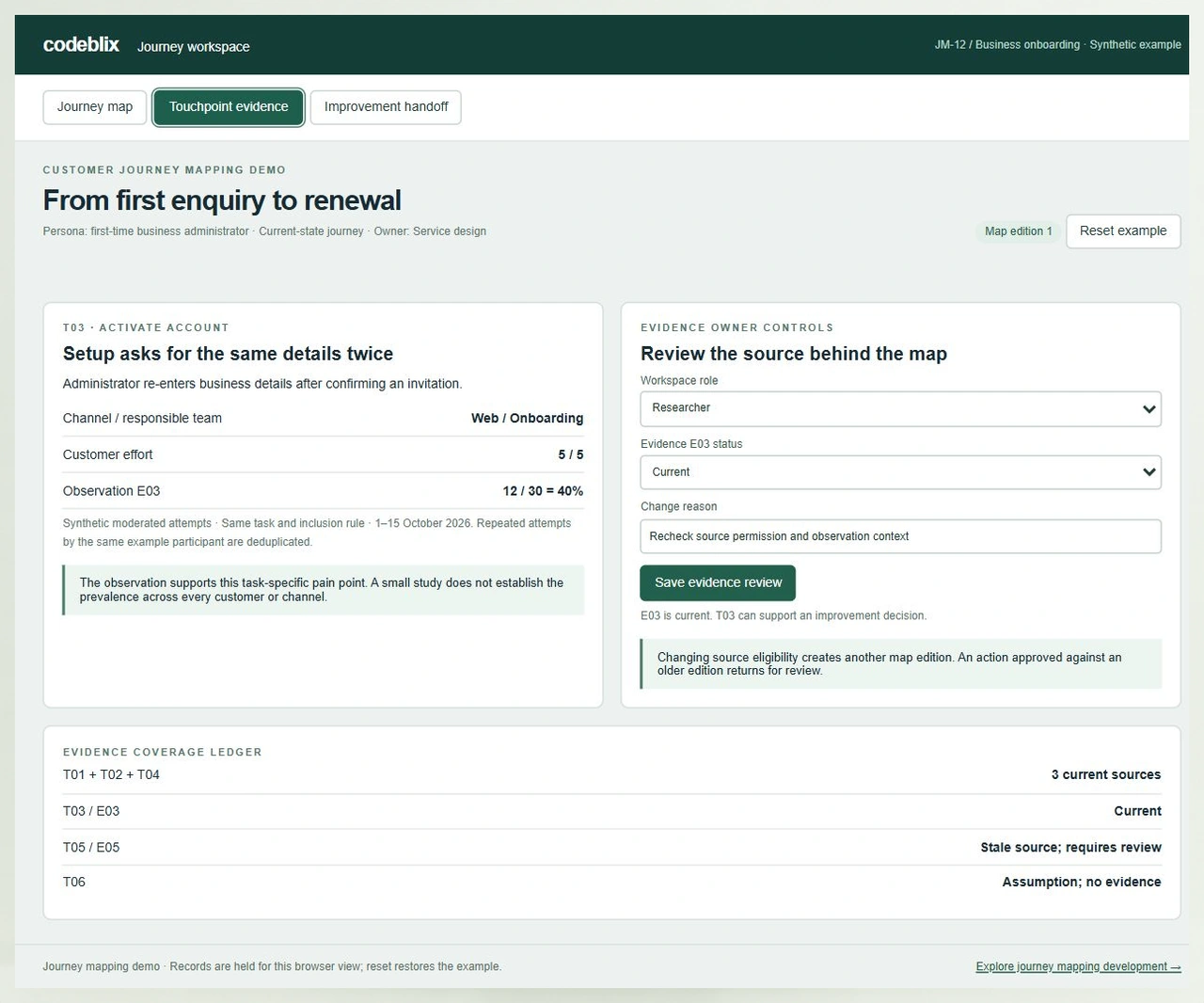Click the Stale source; requires review status
This screenshot has height=1003, width=1204.
[x=1070, y=848]
